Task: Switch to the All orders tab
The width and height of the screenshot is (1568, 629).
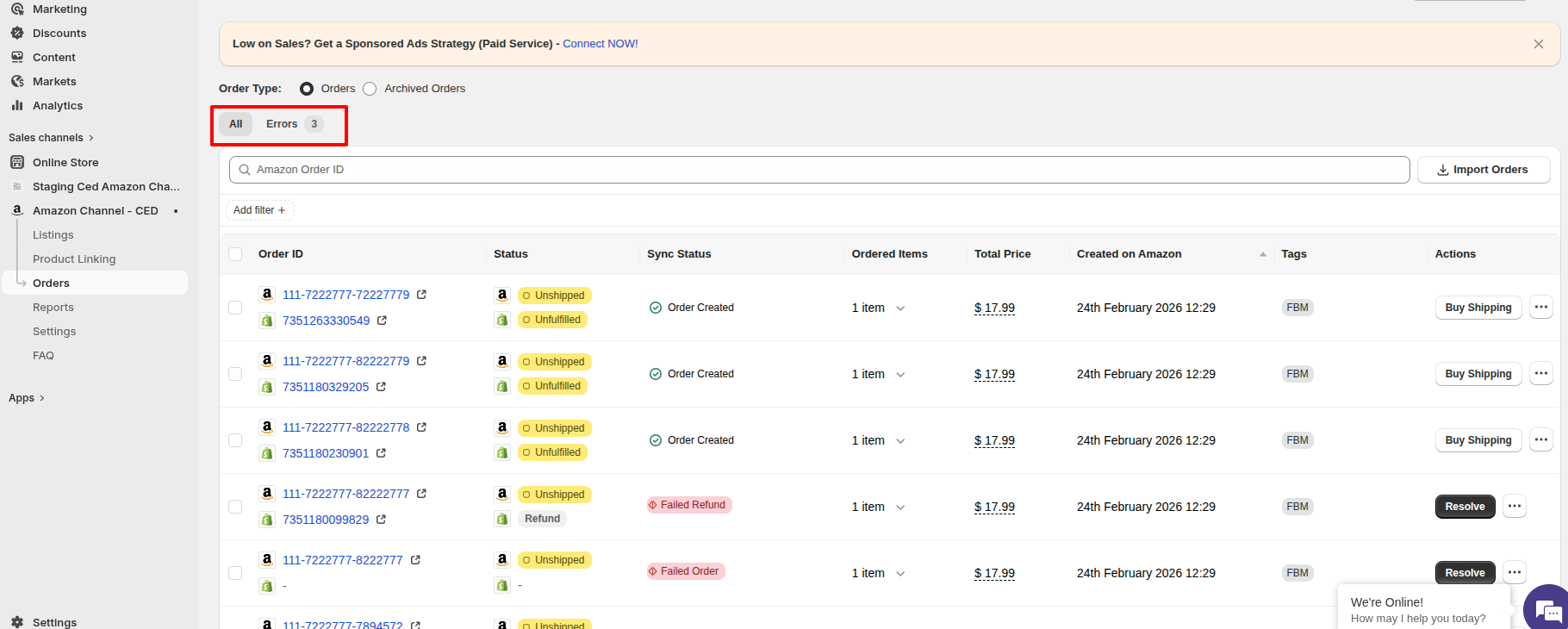Action: tap(235, 124)
